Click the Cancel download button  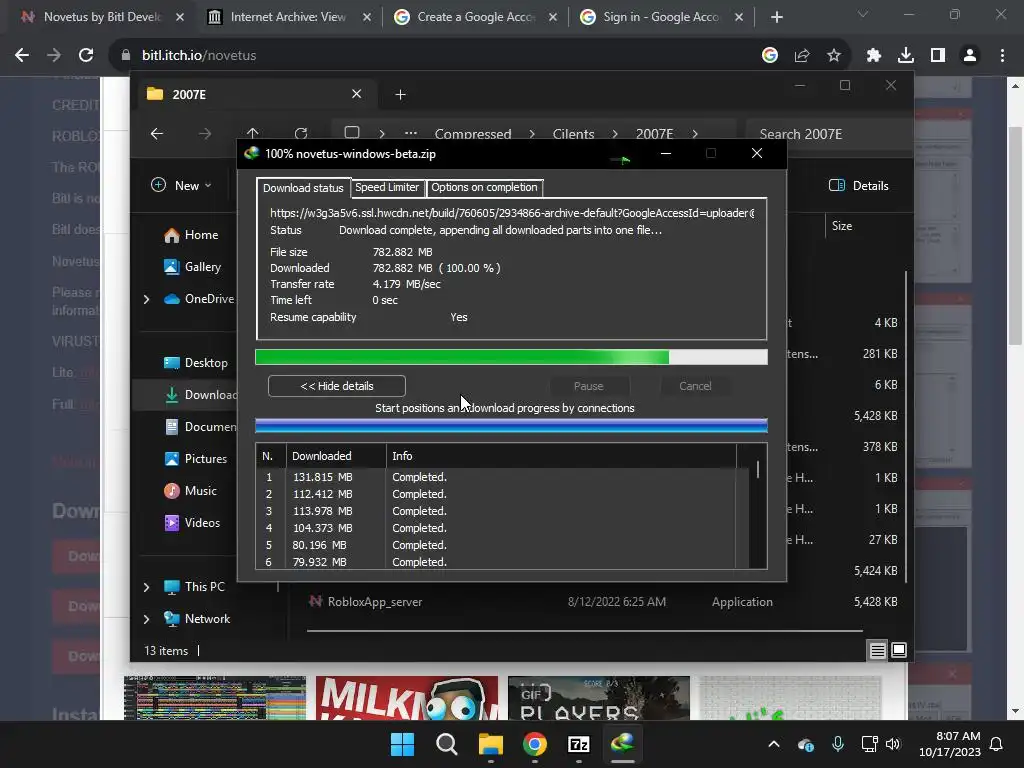point(695,386)
